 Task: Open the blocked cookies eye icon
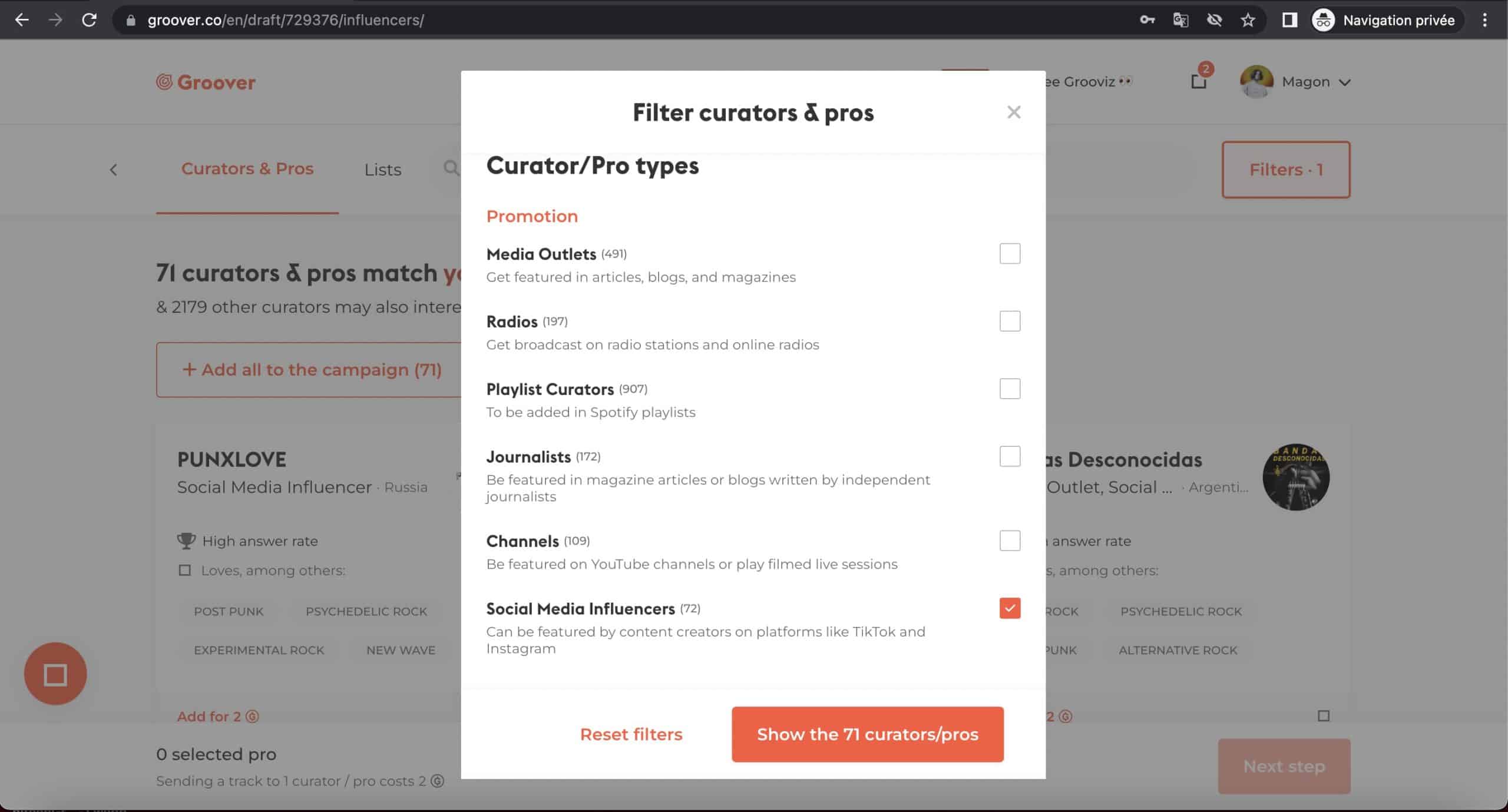(1214, 20)
